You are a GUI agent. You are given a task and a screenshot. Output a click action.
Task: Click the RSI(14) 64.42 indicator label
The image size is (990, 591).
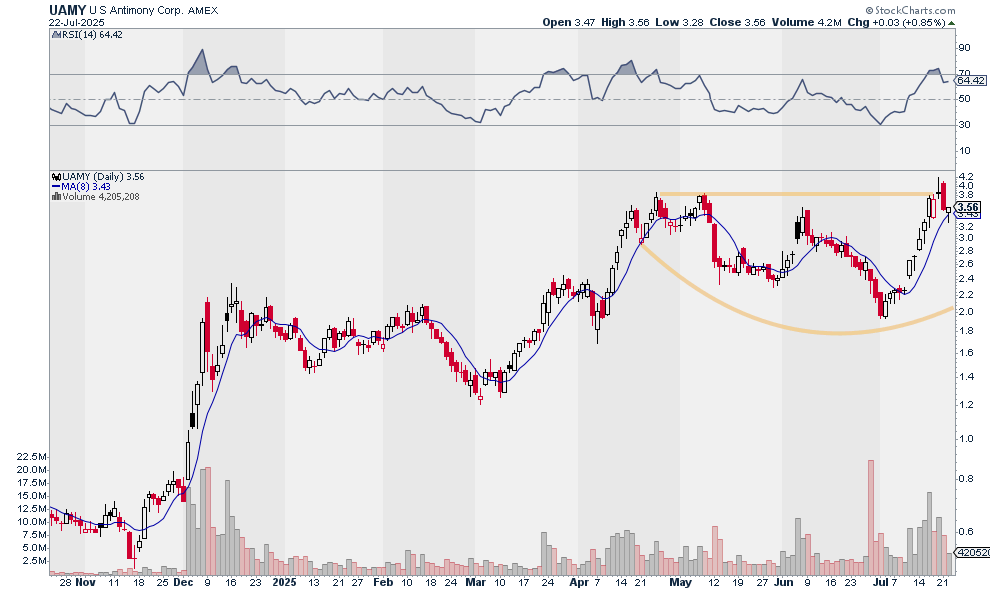(x=91, y=35)
